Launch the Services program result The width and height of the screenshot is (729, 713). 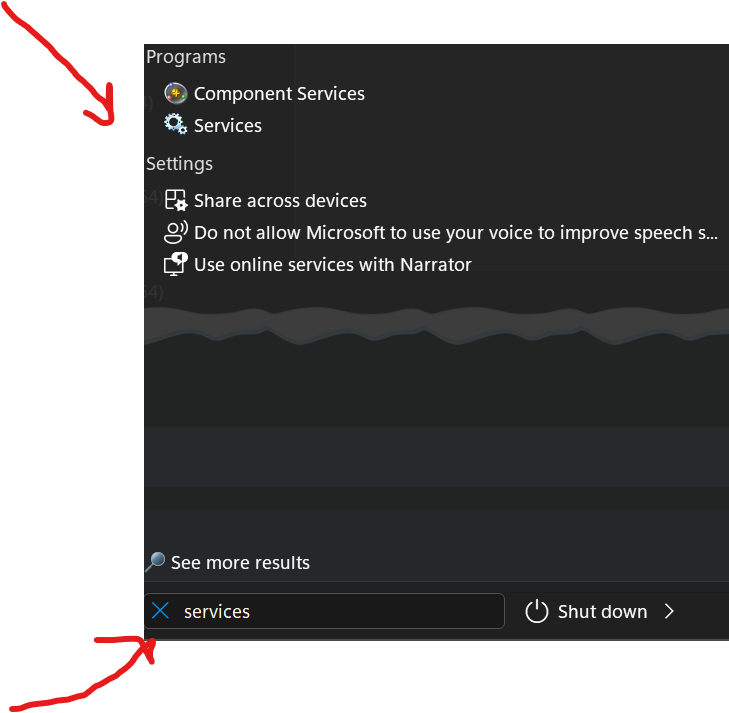228,126
